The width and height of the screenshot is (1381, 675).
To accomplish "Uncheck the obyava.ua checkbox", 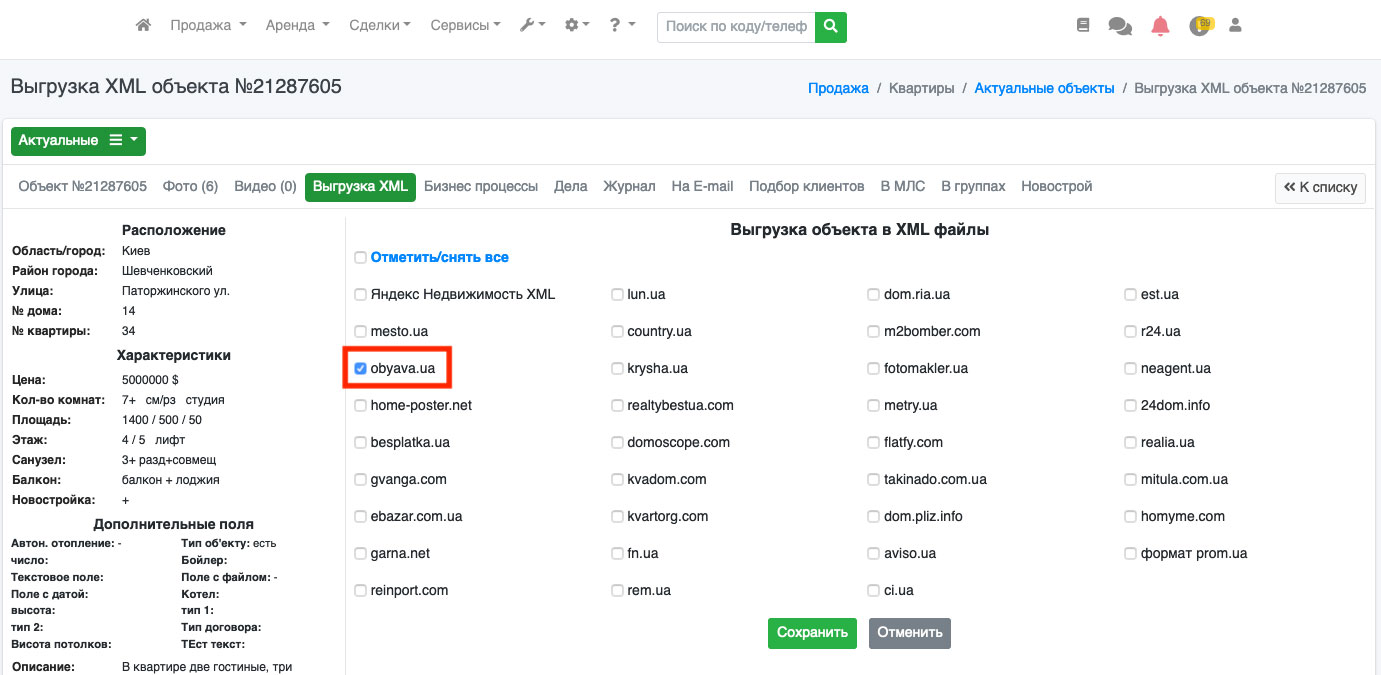I will 361,368.
